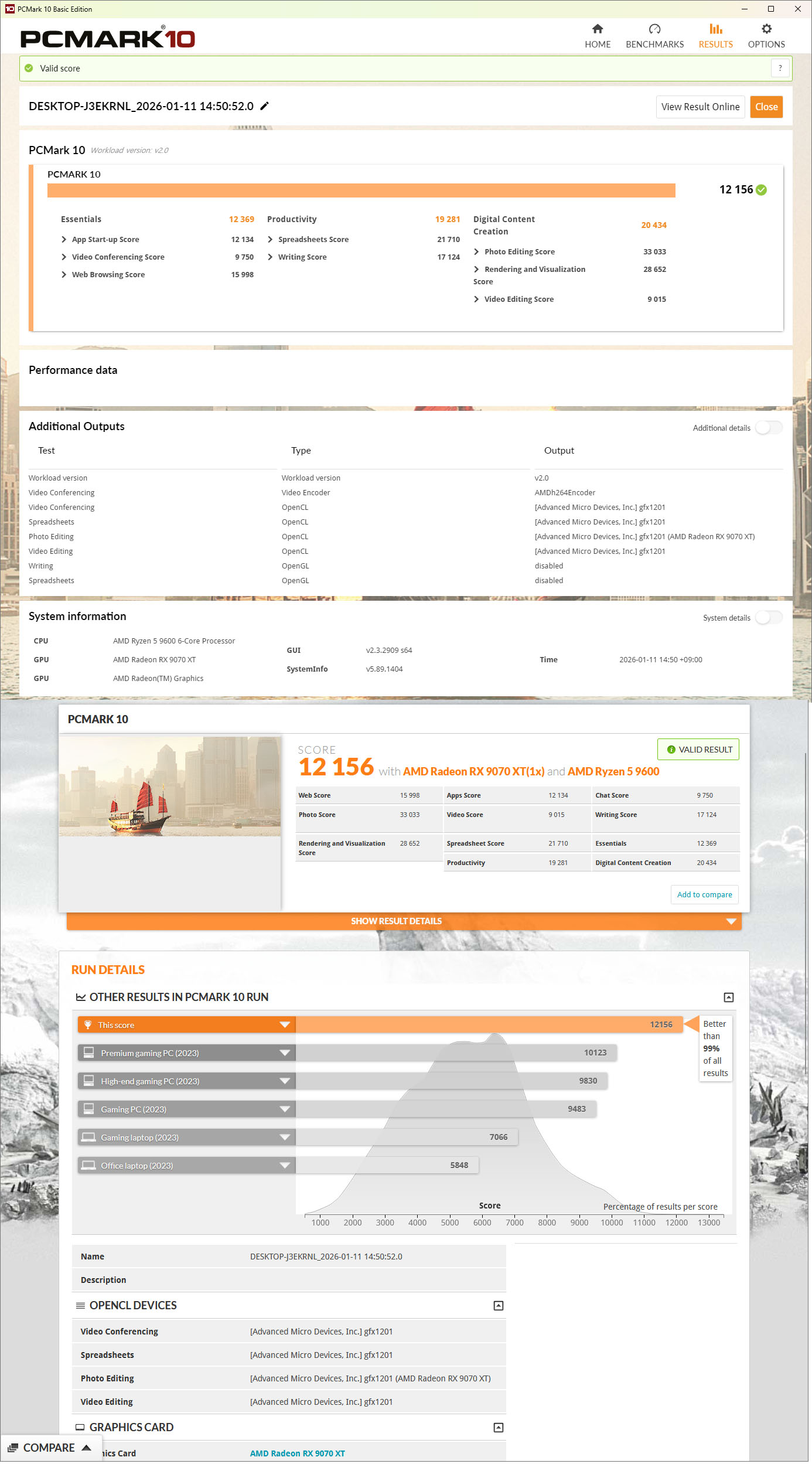This screenshot has width=812, height=1464.
Task: Click the Premium gaming PC desktop icon
Action: (88, 1053)
